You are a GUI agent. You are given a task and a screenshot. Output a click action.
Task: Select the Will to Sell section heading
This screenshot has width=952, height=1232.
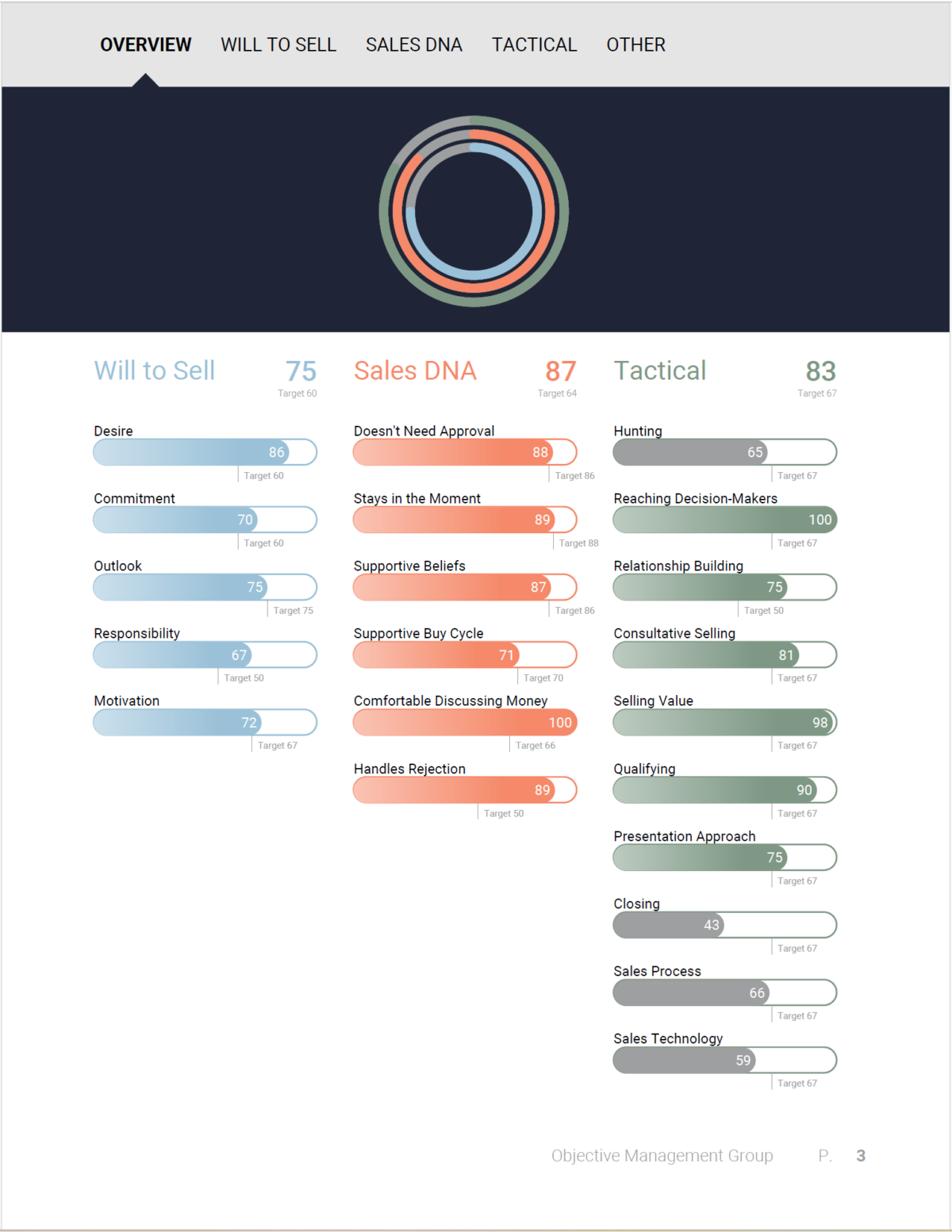(x=154, y=370)
